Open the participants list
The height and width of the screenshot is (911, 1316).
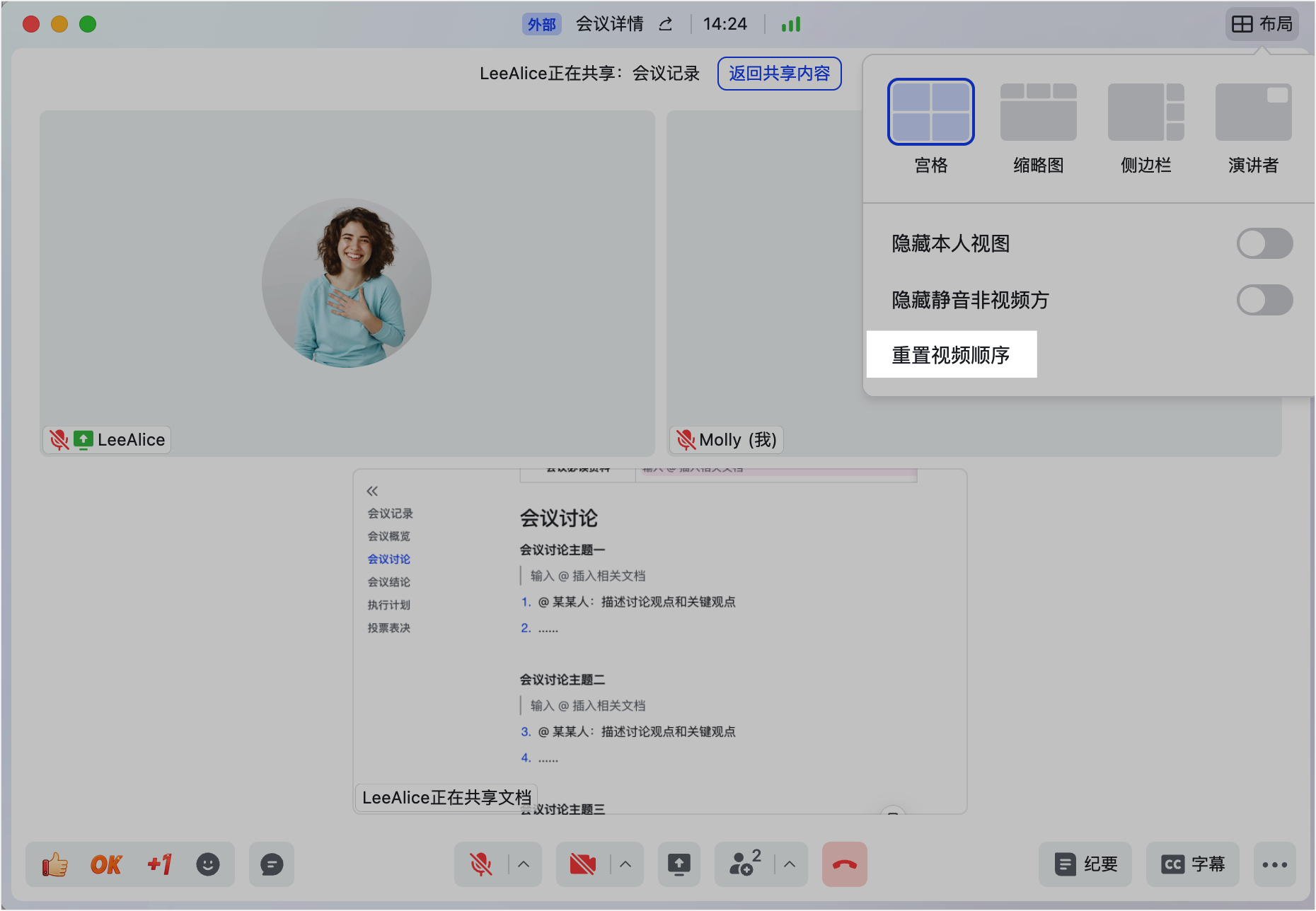pos(744,864)
